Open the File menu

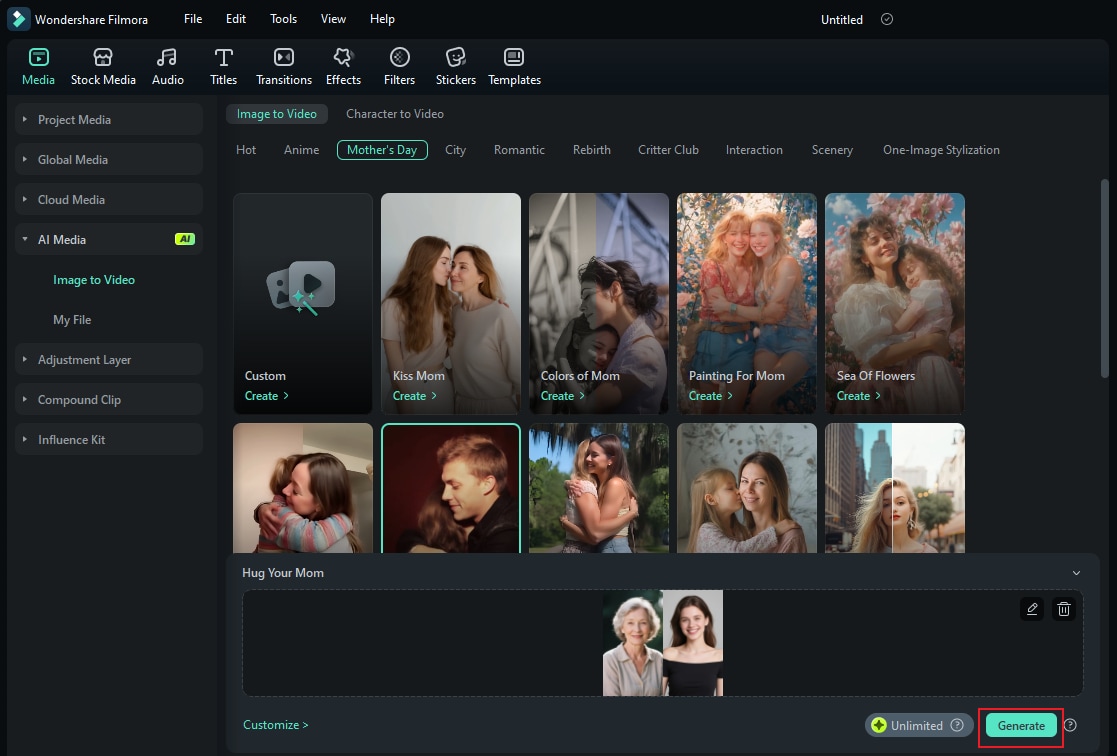pyautogui.click(x=193, y=19)
